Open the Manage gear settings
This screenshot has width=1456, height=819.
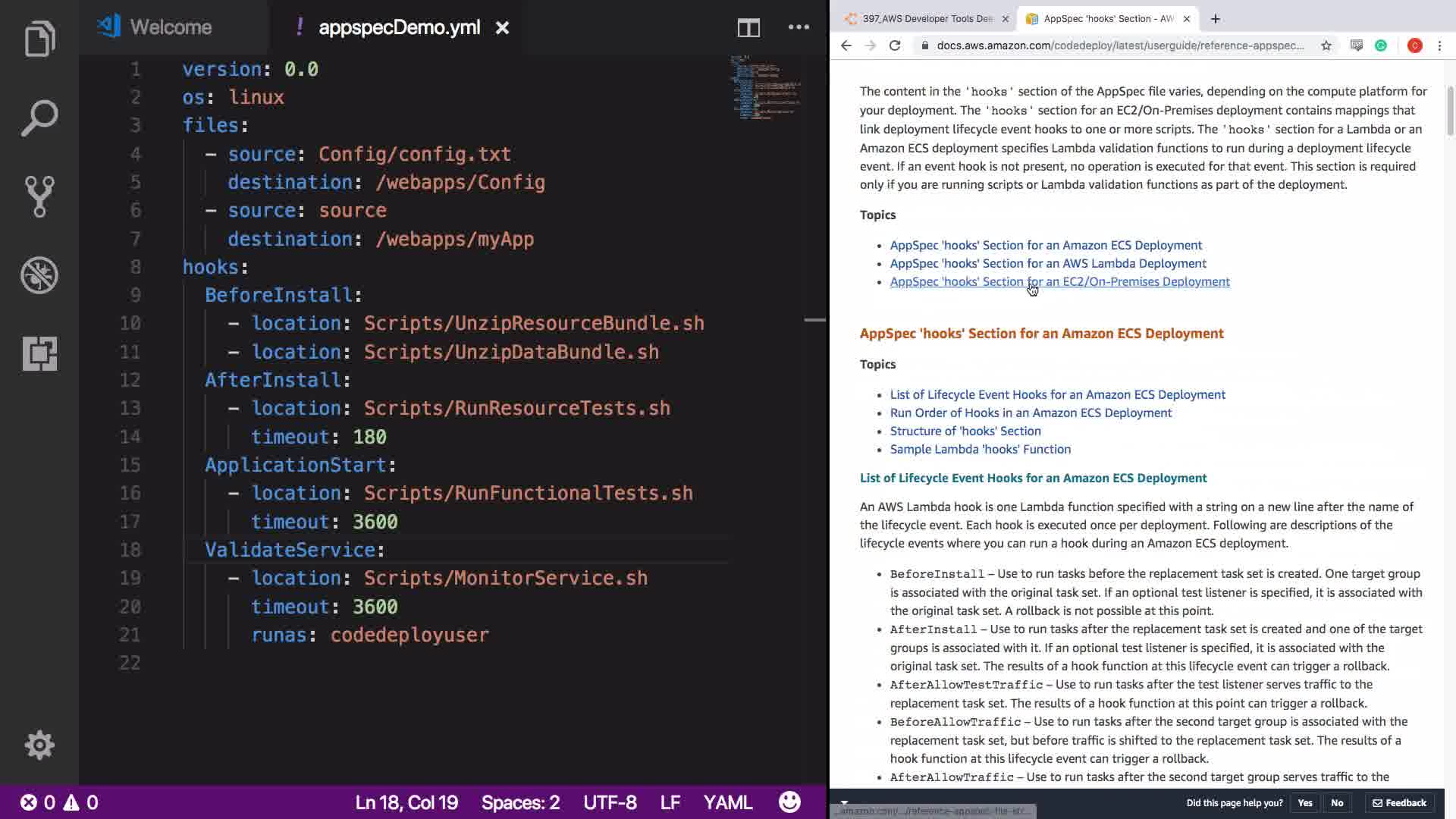39,745
